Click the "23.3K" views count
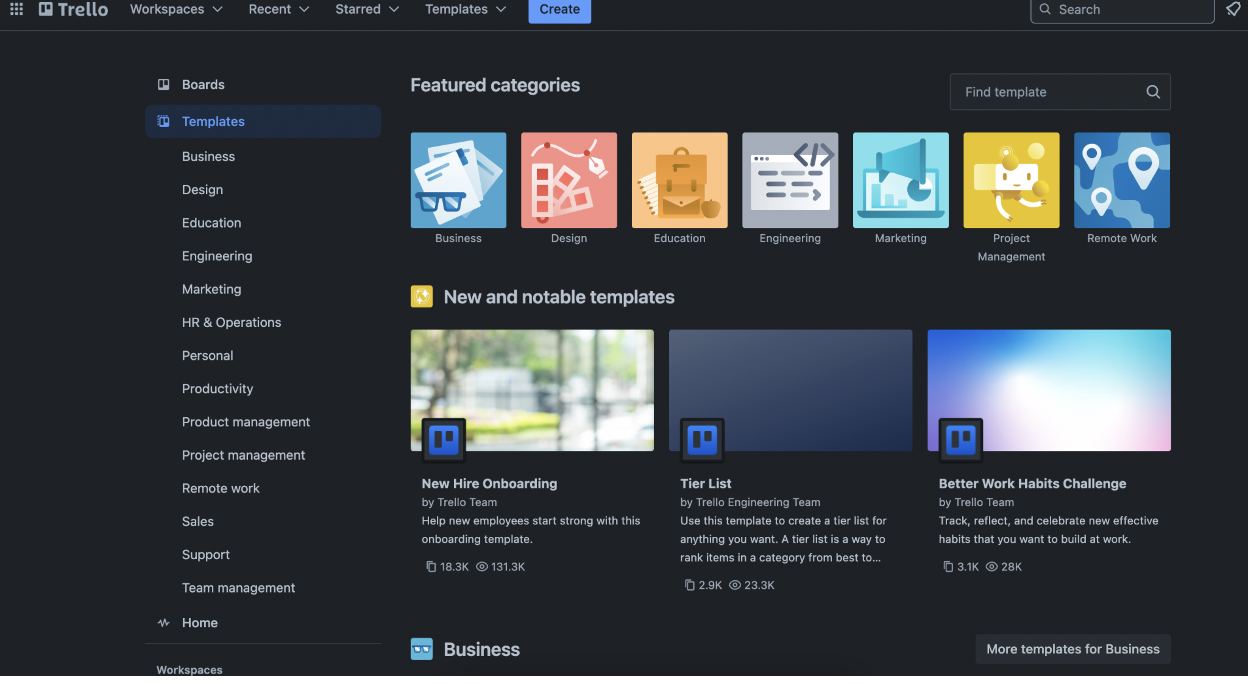This screenshot has width=1248, height=684. [x=760, y=585]
